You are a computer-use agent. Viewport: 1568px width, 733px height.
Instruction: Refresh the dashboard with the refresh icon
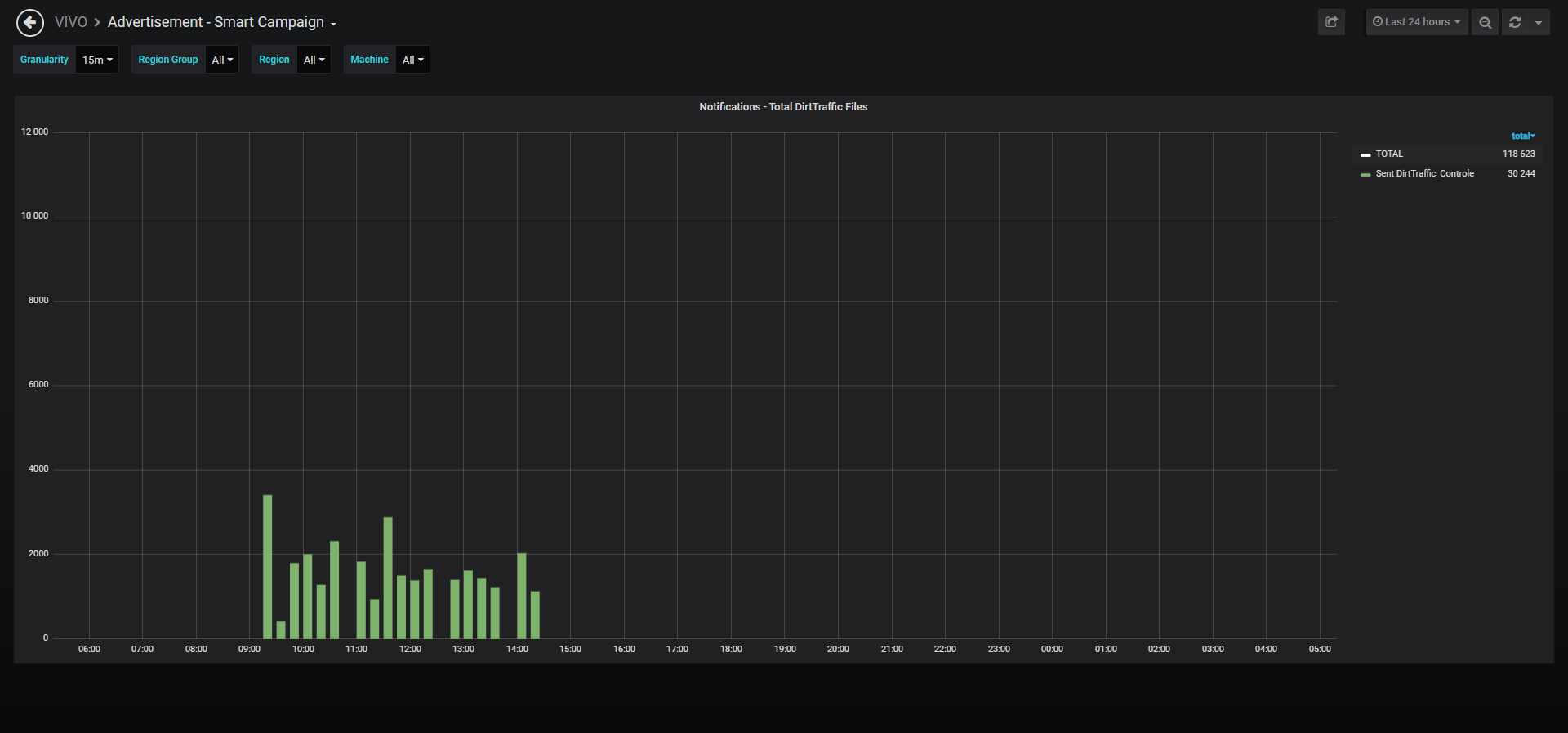1515,22
